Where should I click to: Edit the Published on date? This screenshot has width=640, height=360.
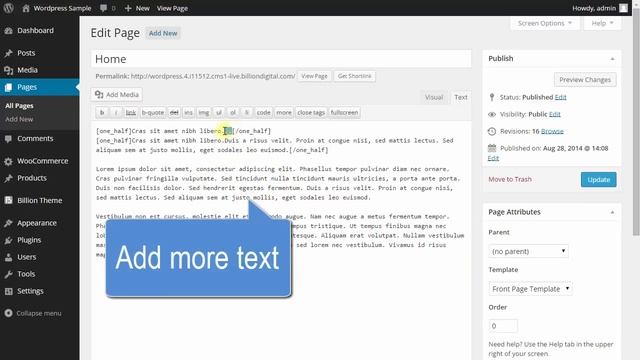coord(493,158)
